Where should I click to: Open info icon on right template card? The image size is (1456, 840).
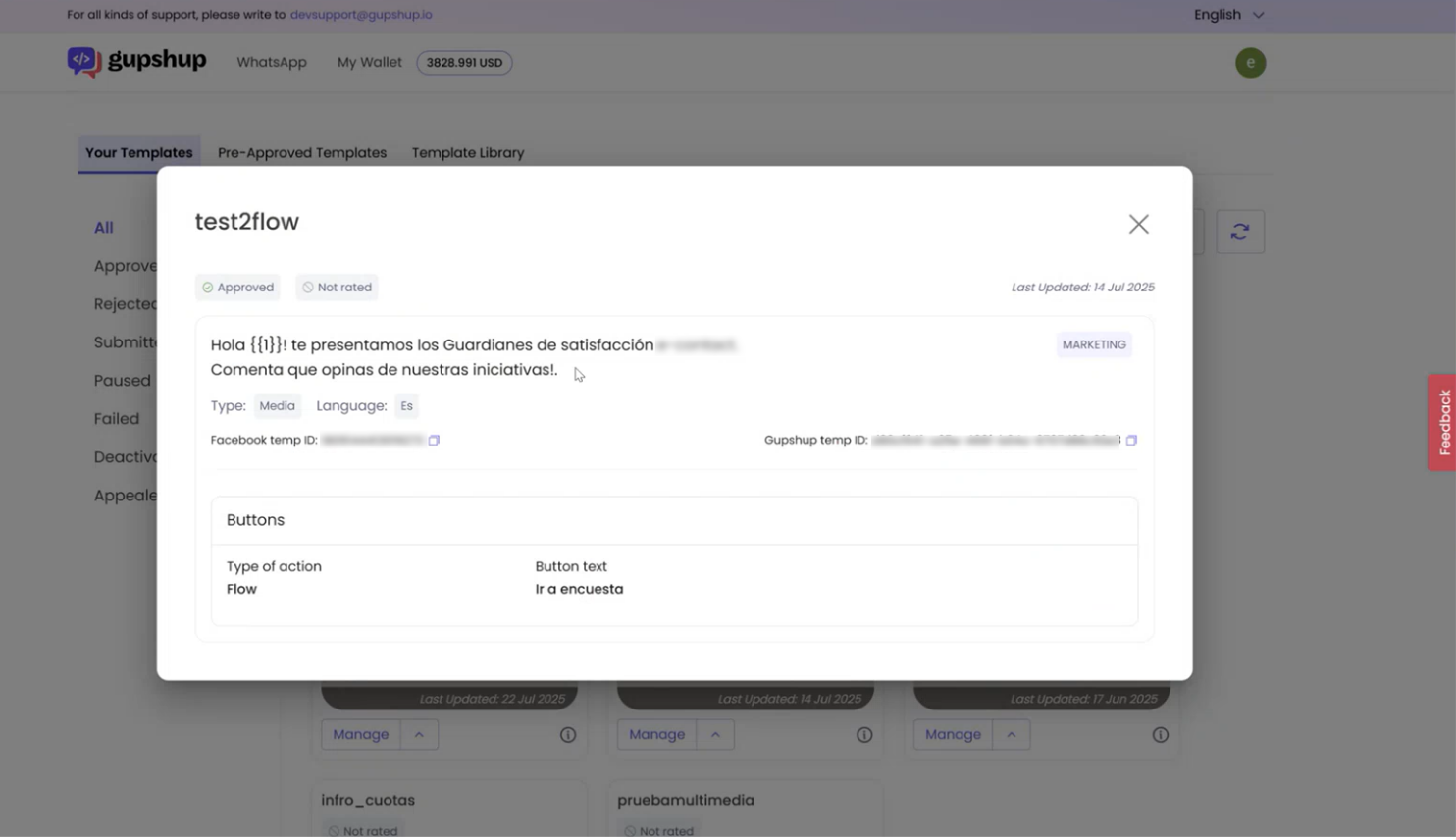(x=1161, y=735)
